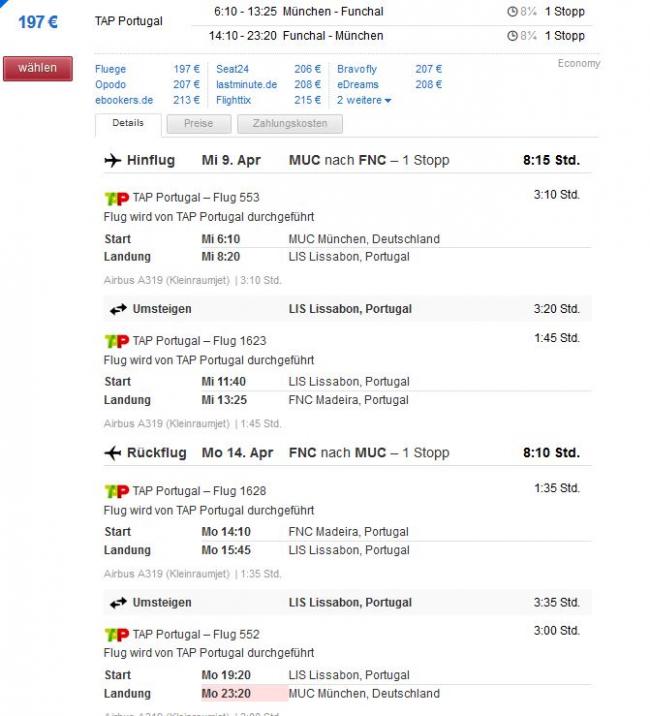This screenshot has width=650, height=716.
Task: Choose the ebookers.de offer link
Action: pos(125,100)
